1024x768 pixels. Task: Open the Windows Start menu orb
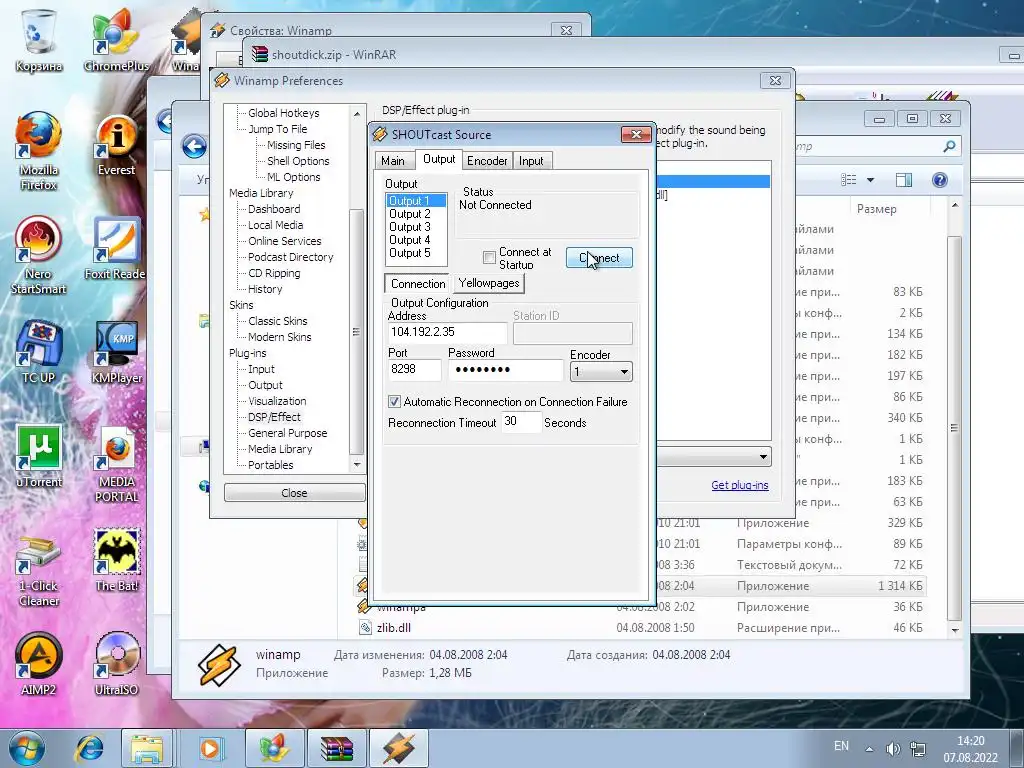(26, 748)
